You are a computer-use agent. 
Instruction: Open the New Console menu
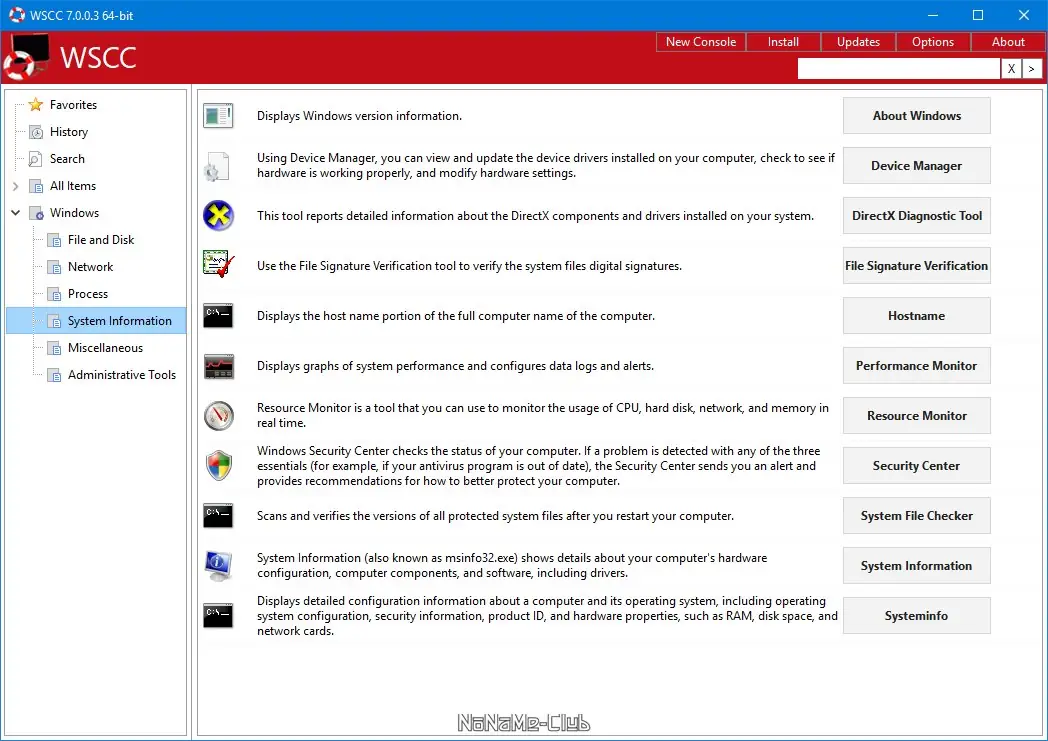pos(700,41)
